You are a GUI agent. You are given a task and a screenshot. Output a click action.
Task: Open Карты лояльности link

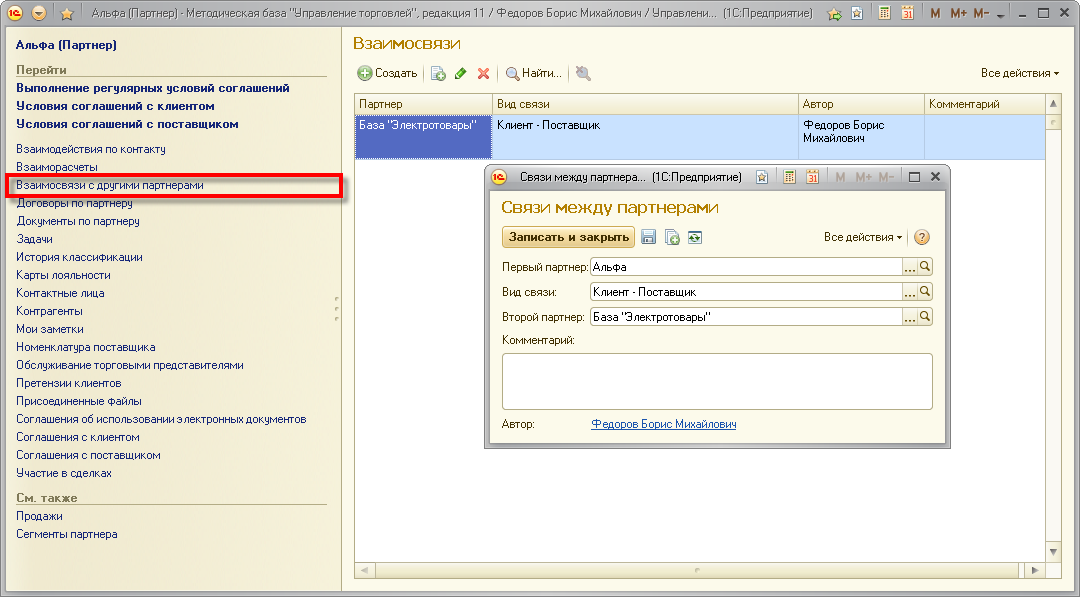coord(63,275)
